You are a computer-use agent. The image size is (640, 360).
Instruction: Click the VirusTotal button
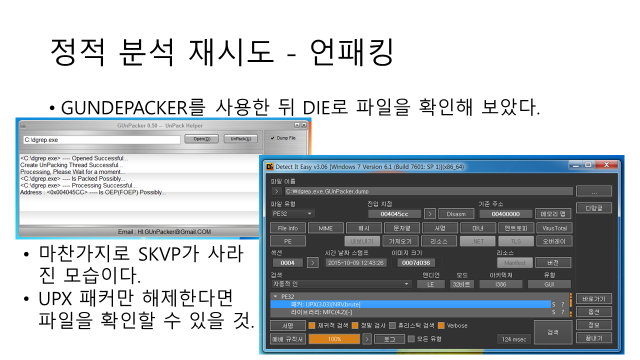coord(554,228)
